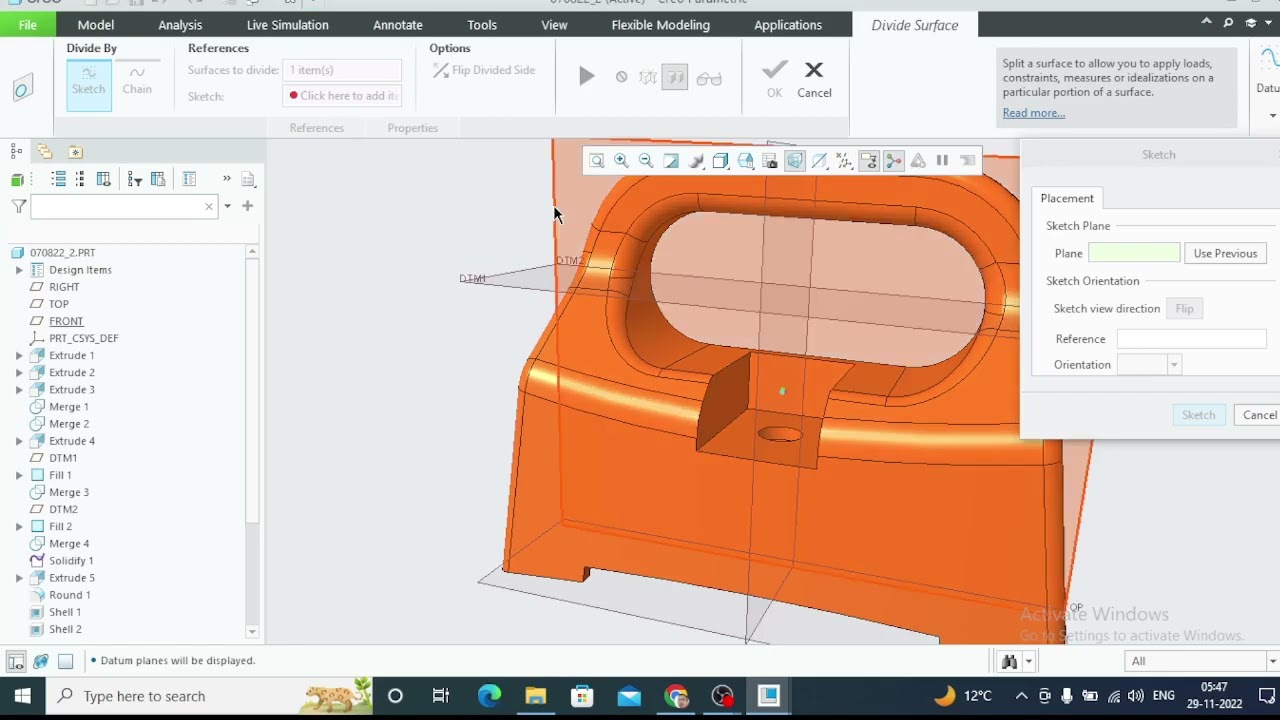Click the Surfaces to divide collector
This screenshot has width=1280, height=720.
coord(342,70)
